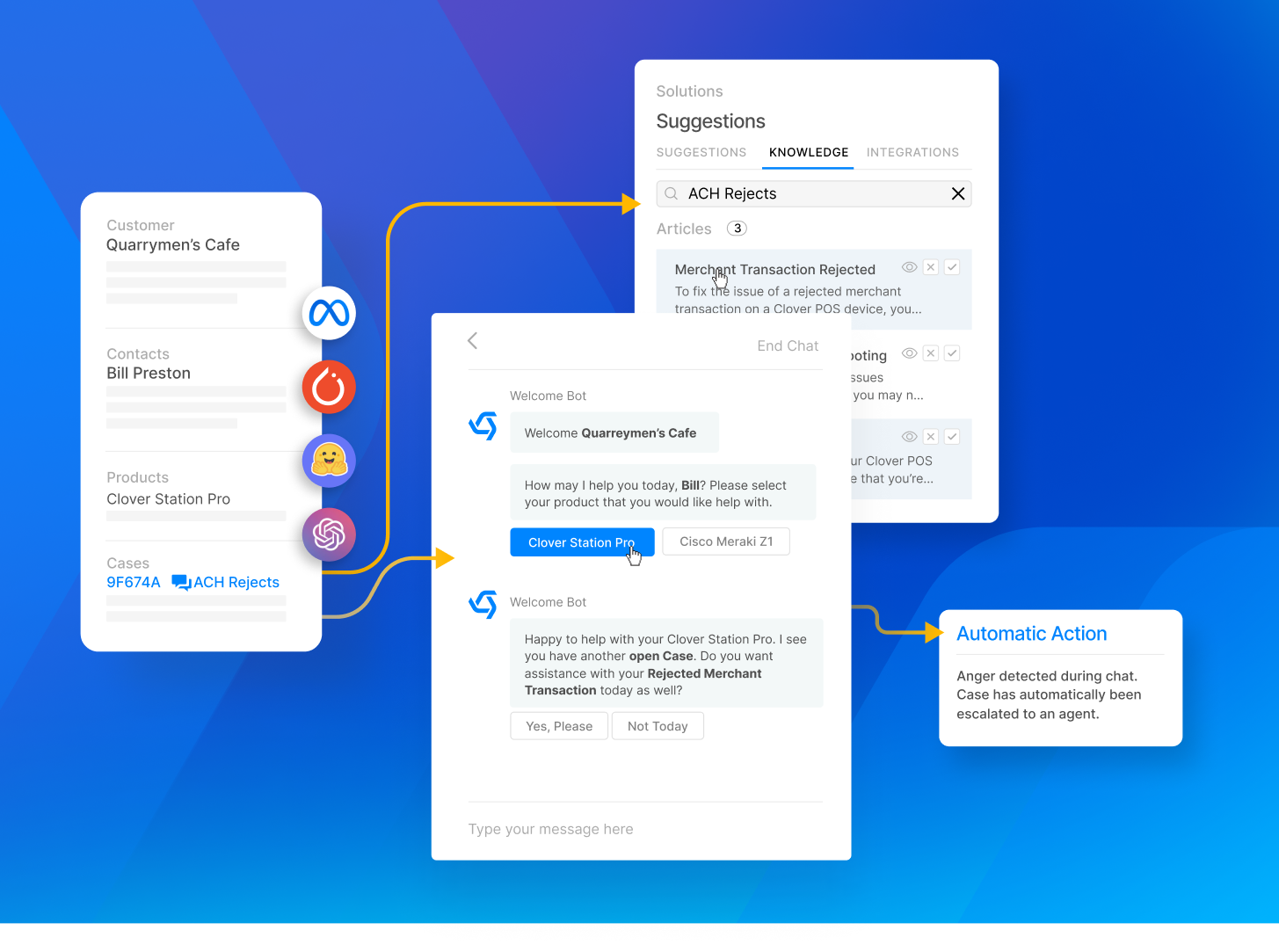This screenshot has height=952, width=1279.
Task: Preview the second article with eye icon
Action: (910, 353)
